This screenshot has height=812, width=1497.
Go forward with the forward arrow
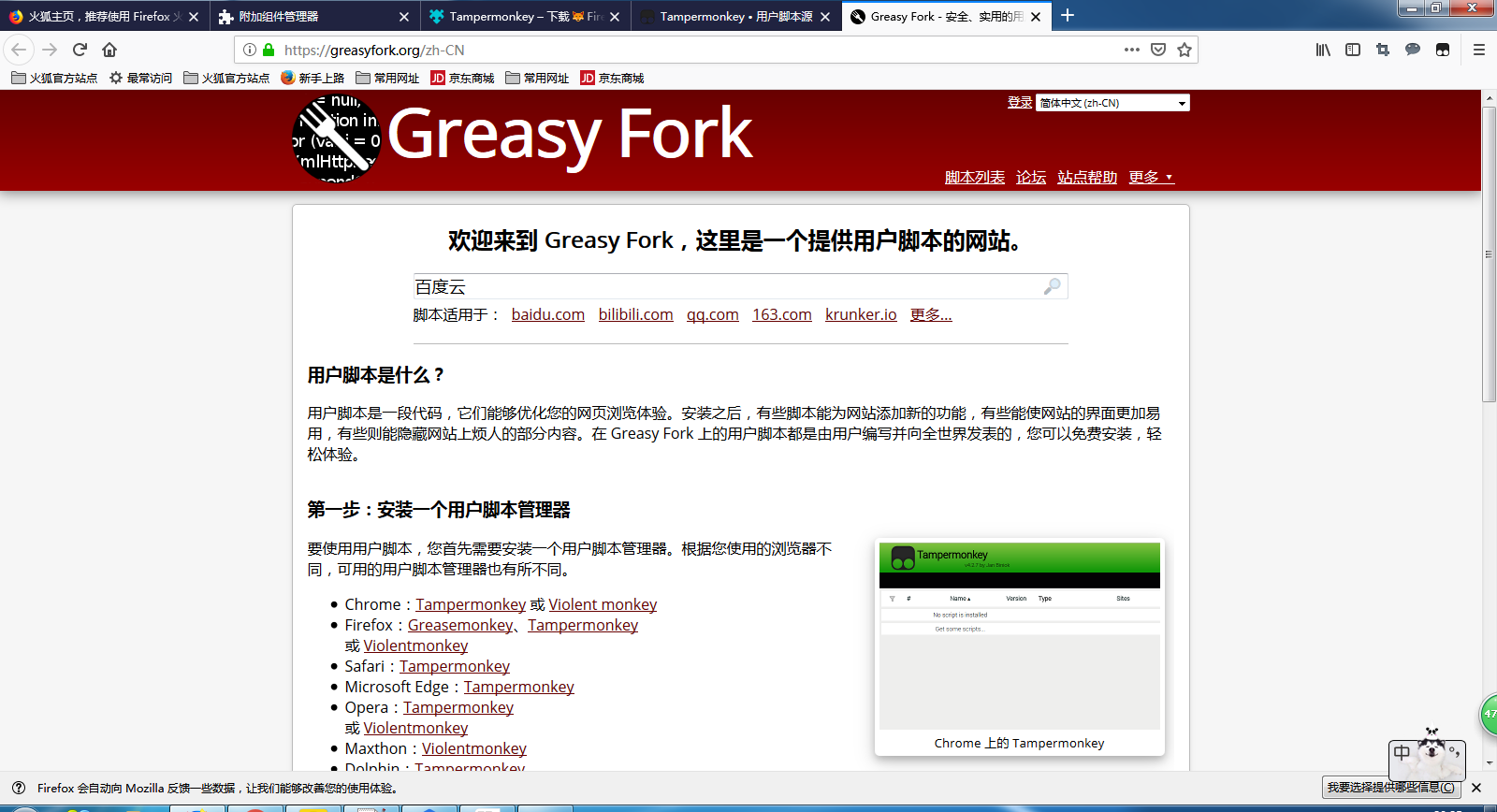(50, 50)
